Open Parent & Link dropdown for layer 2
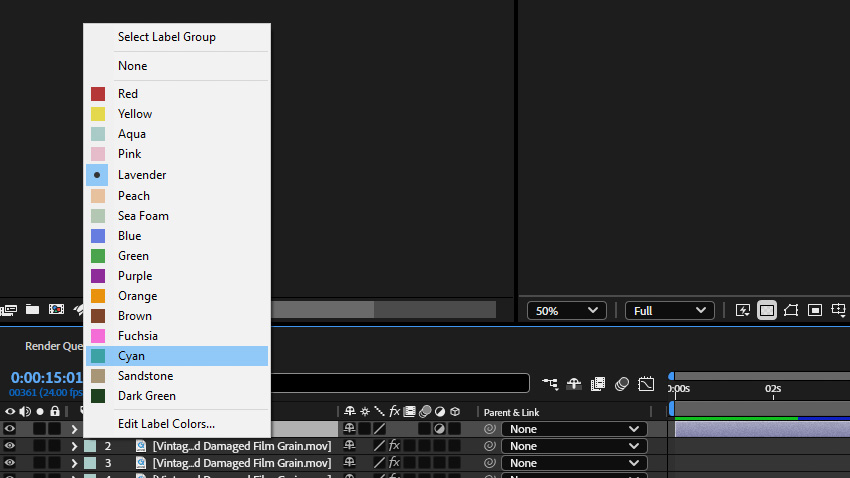Viewport: 850px width, 478px height. [574, 446]
